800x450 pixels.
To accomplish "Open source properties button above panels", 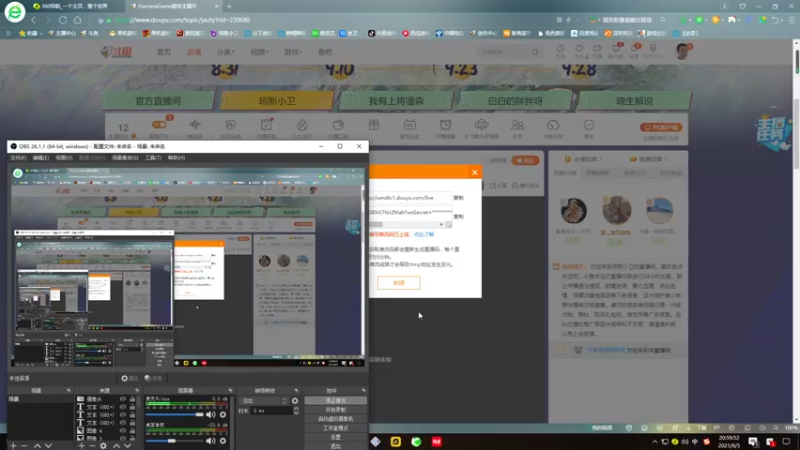I will [x=130, y=379].
